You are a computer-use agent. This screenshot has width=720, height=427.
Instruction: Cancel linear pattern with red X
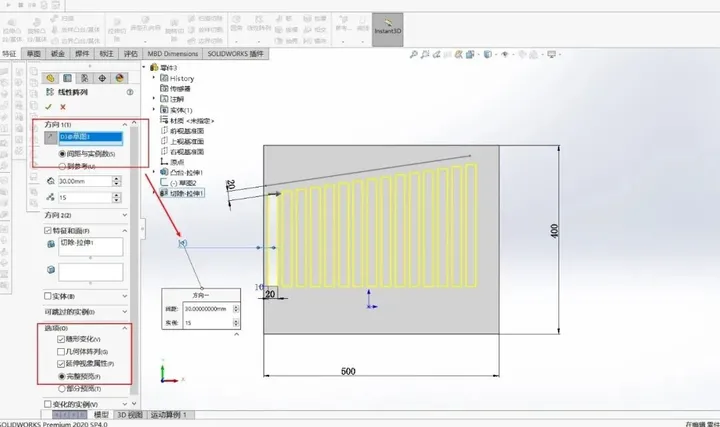coord(63,106)
